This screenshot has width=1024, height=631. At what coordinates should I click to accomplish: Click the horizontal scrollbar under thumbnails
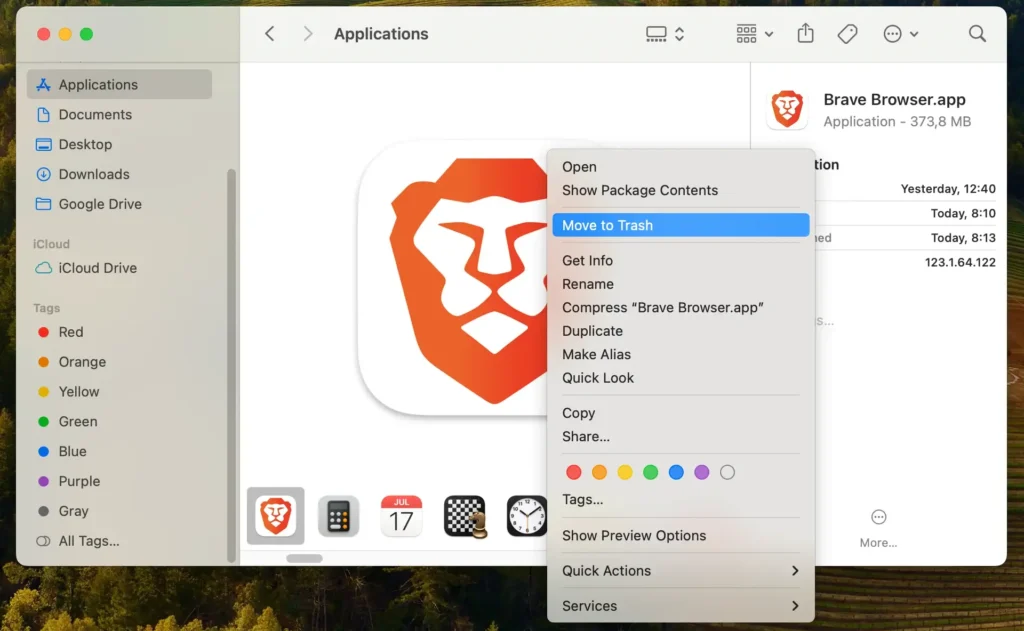304,558
